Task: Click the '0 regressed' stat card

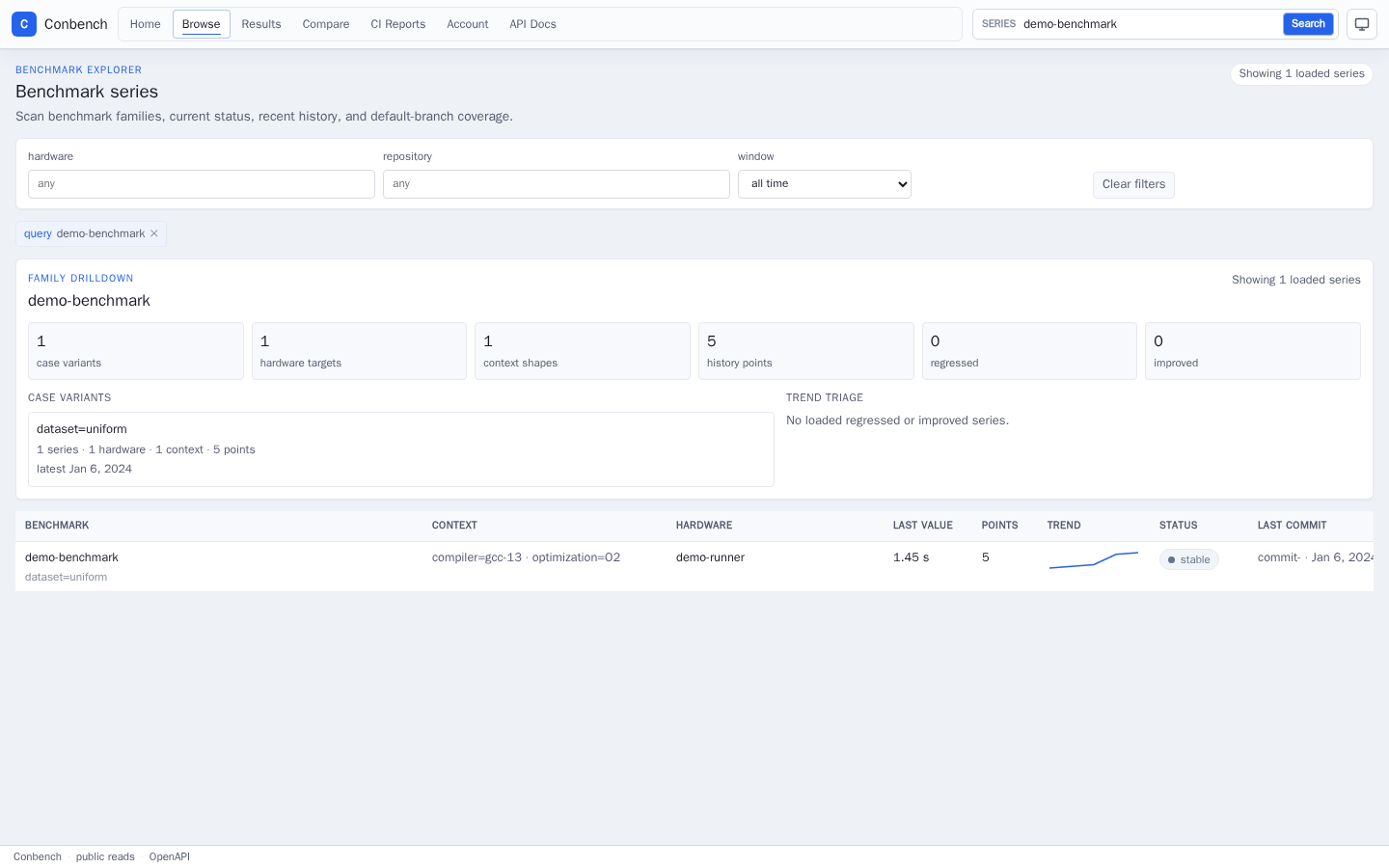Action: [1029, 351]
